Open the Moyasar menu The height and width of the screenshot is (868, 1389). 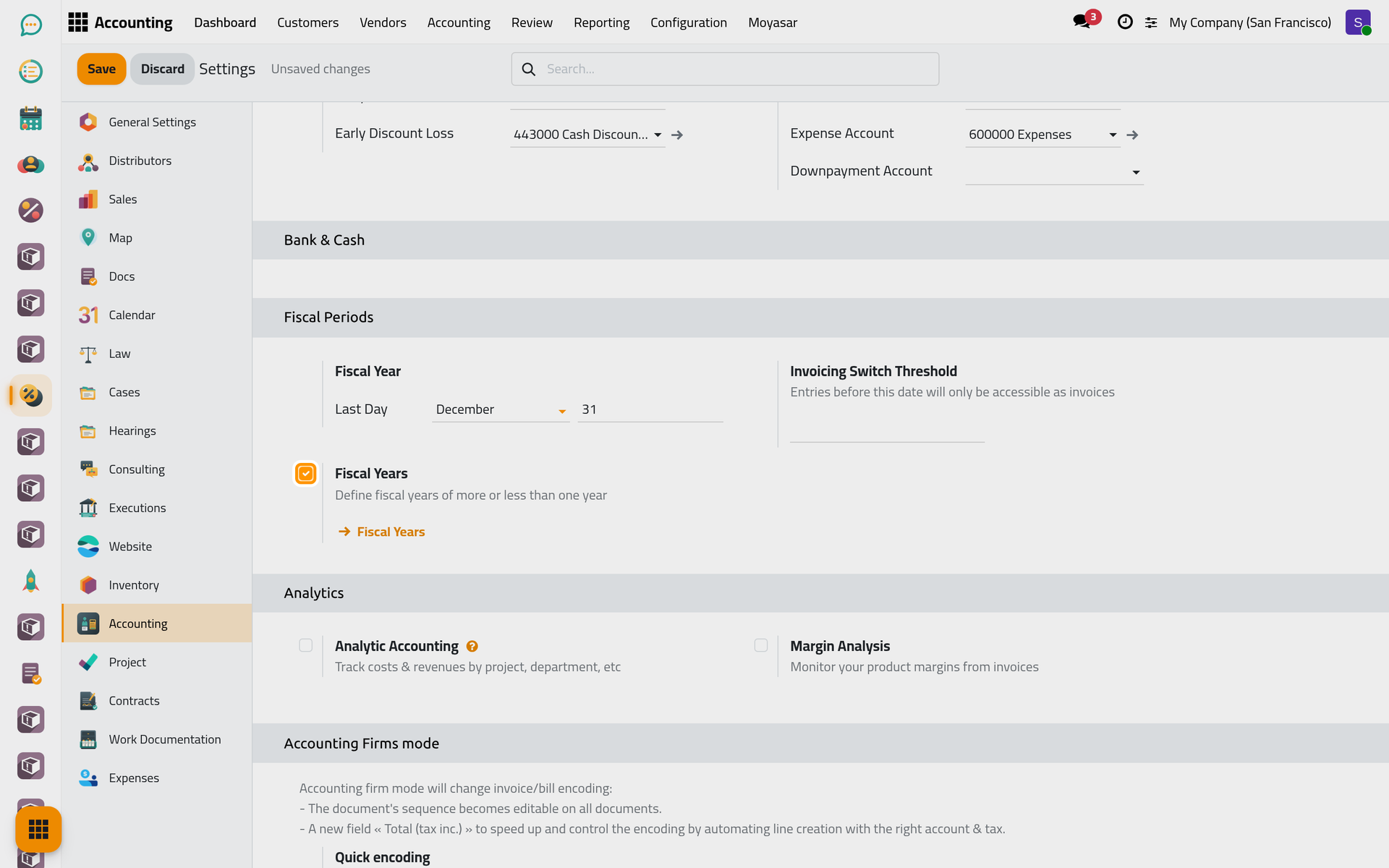[772, 22]
